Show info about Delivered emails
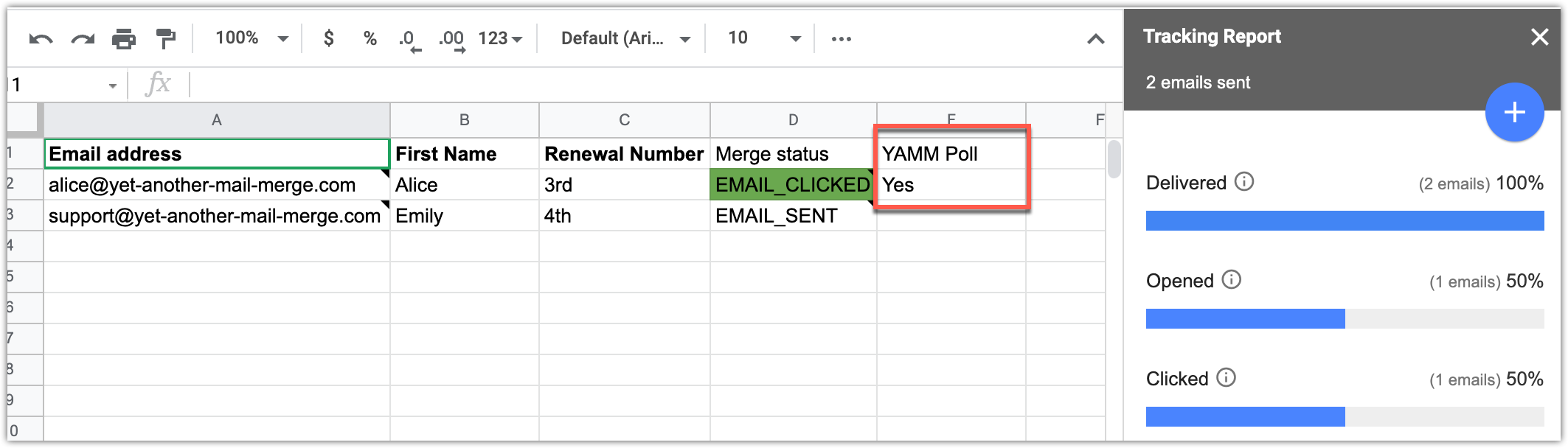1568x448 pixels. [x=1245, y=183]
